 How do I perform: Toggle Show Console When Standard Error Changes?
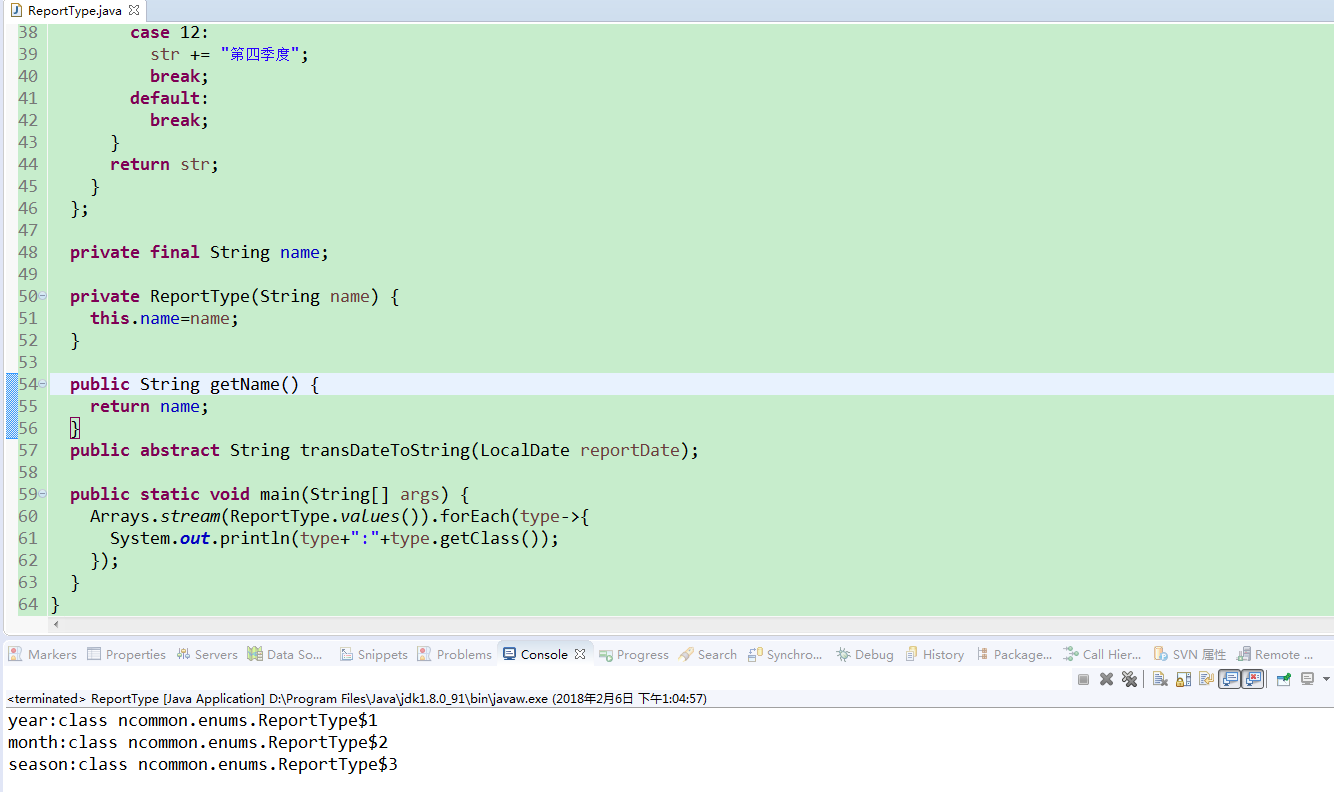click(x=1254, y=679)
